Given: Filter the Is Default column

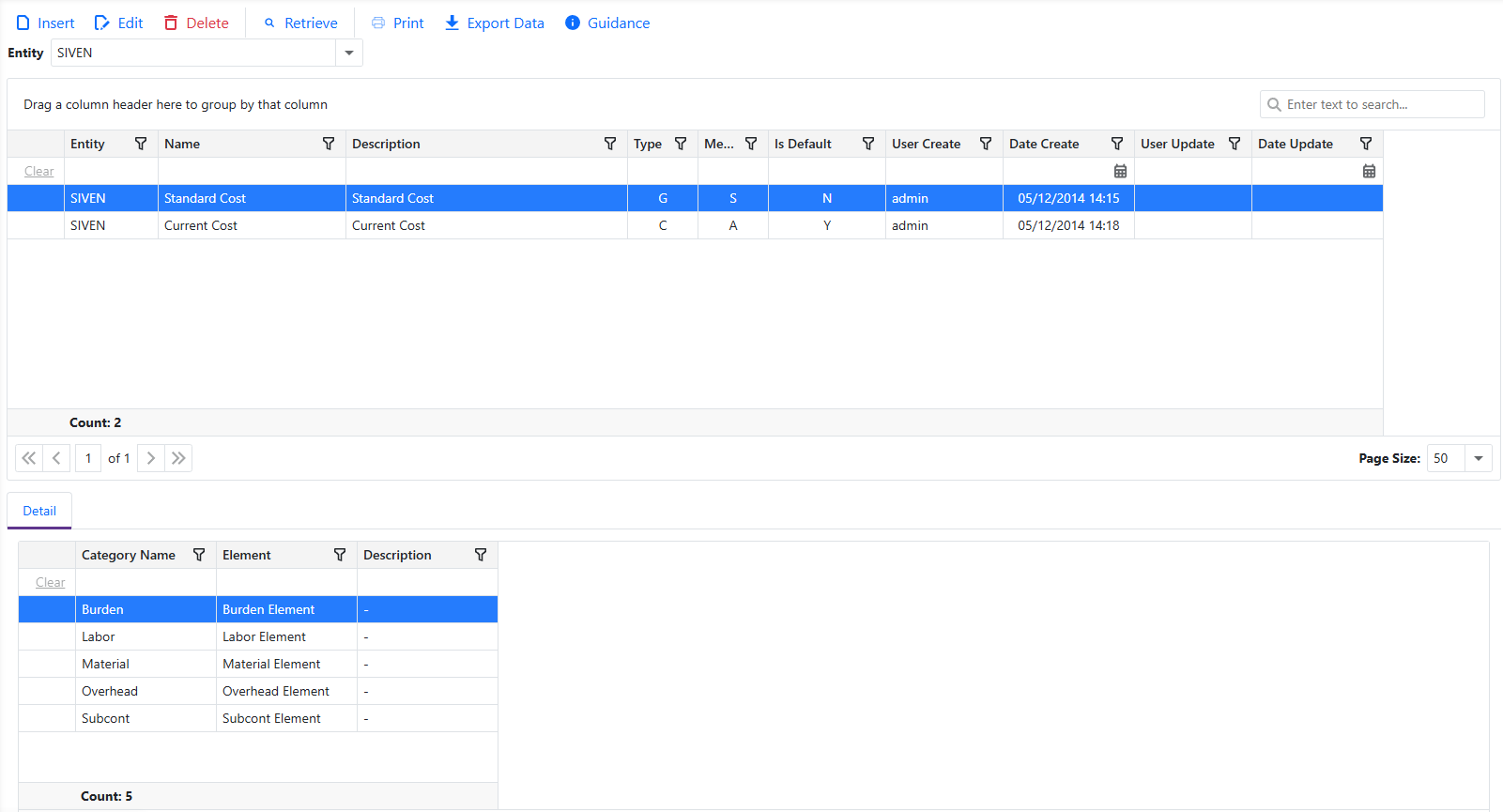Looking at the screenshot, I should 868,144.
